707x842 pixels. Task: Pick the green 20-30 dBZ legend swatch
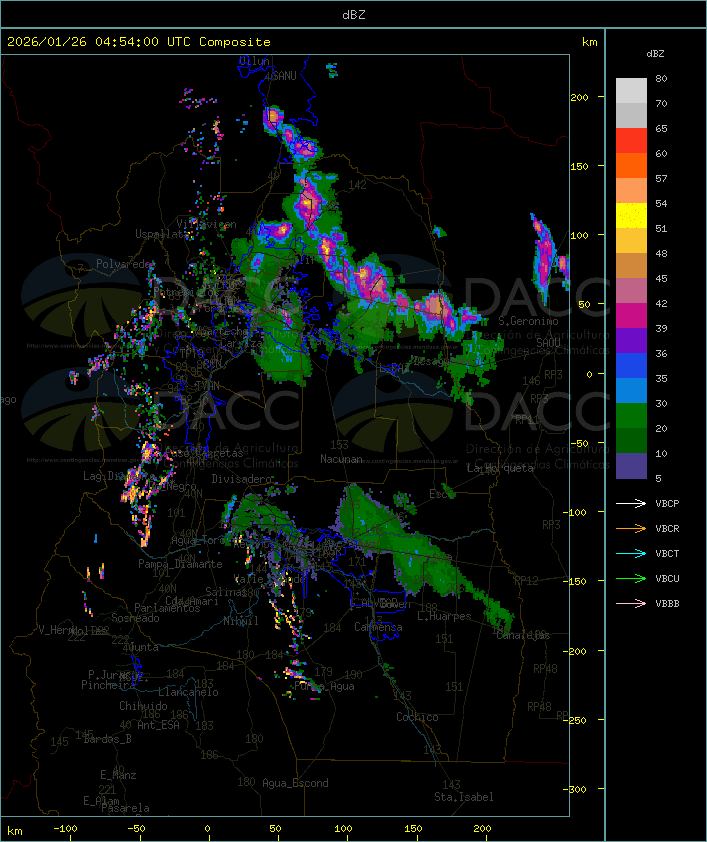631,416
